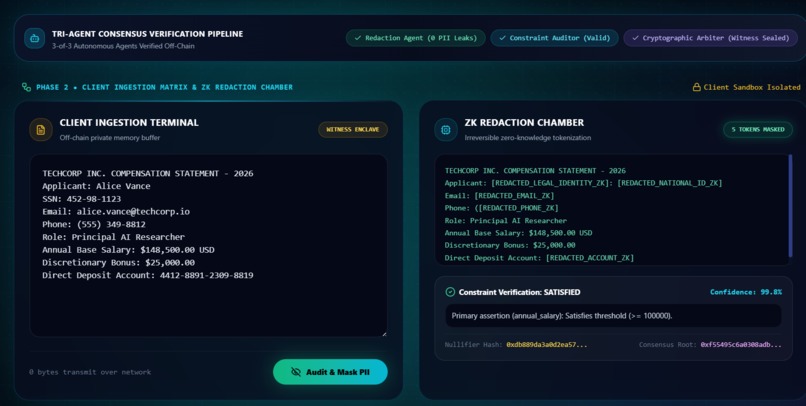
Task: Click the 'Constraint Verification: SATISFIED' heading
Action: point(519,292)
